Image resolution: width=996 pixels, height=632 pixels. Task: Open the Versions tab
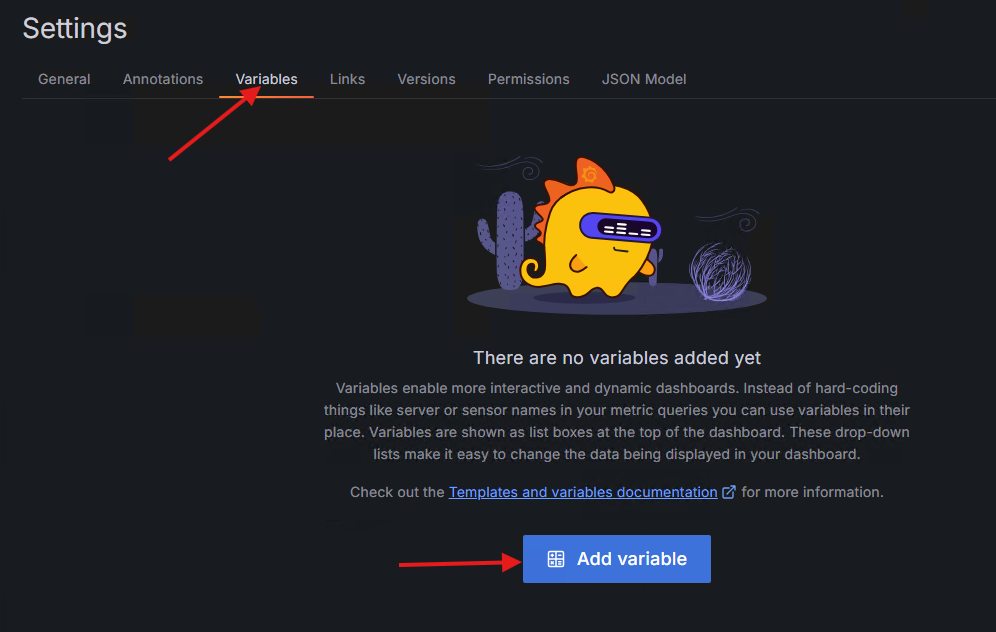426,79
